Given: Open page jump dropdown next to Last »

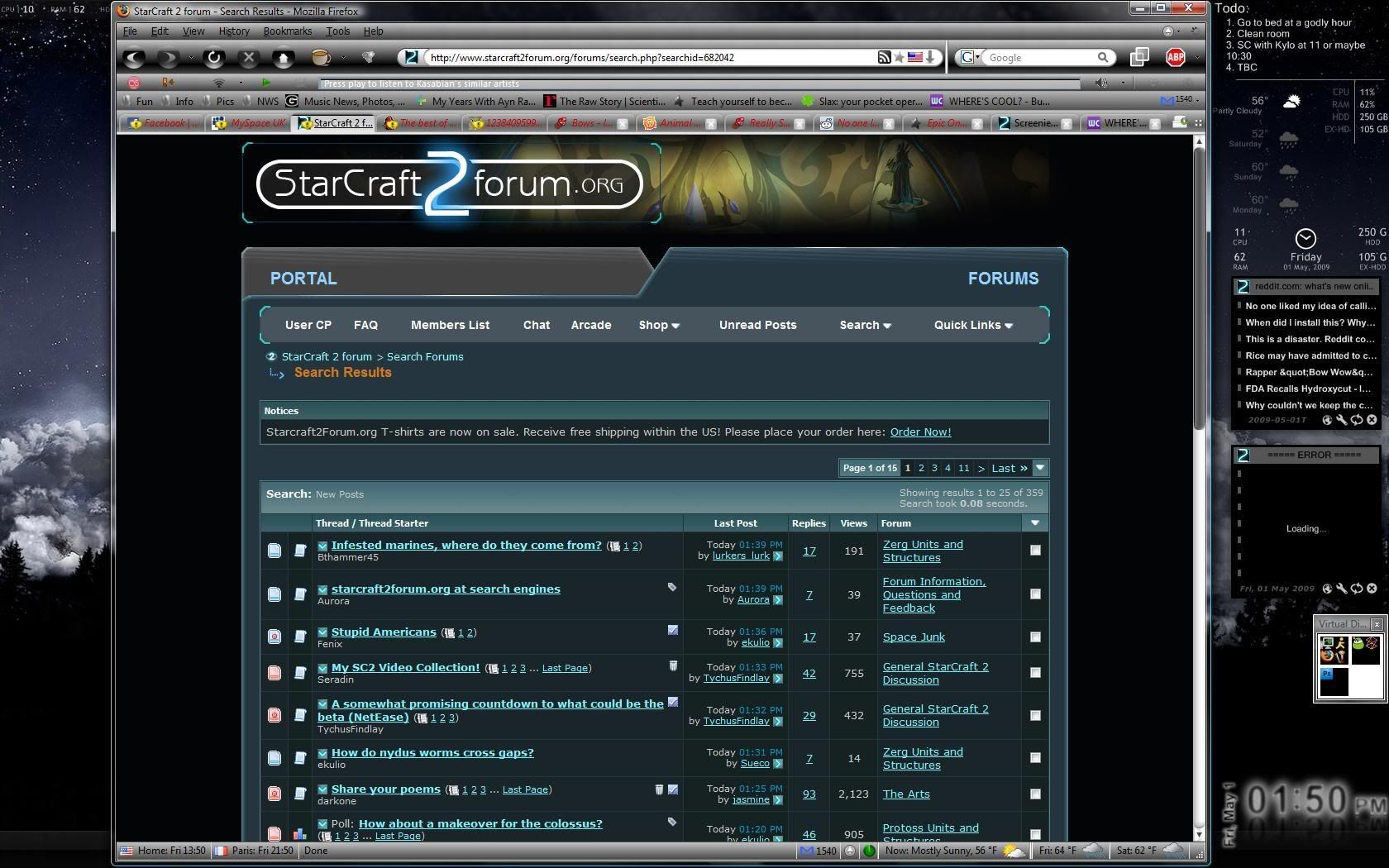Looking at the screenshot, I should pyautogui.click(x=1040, y=468).
